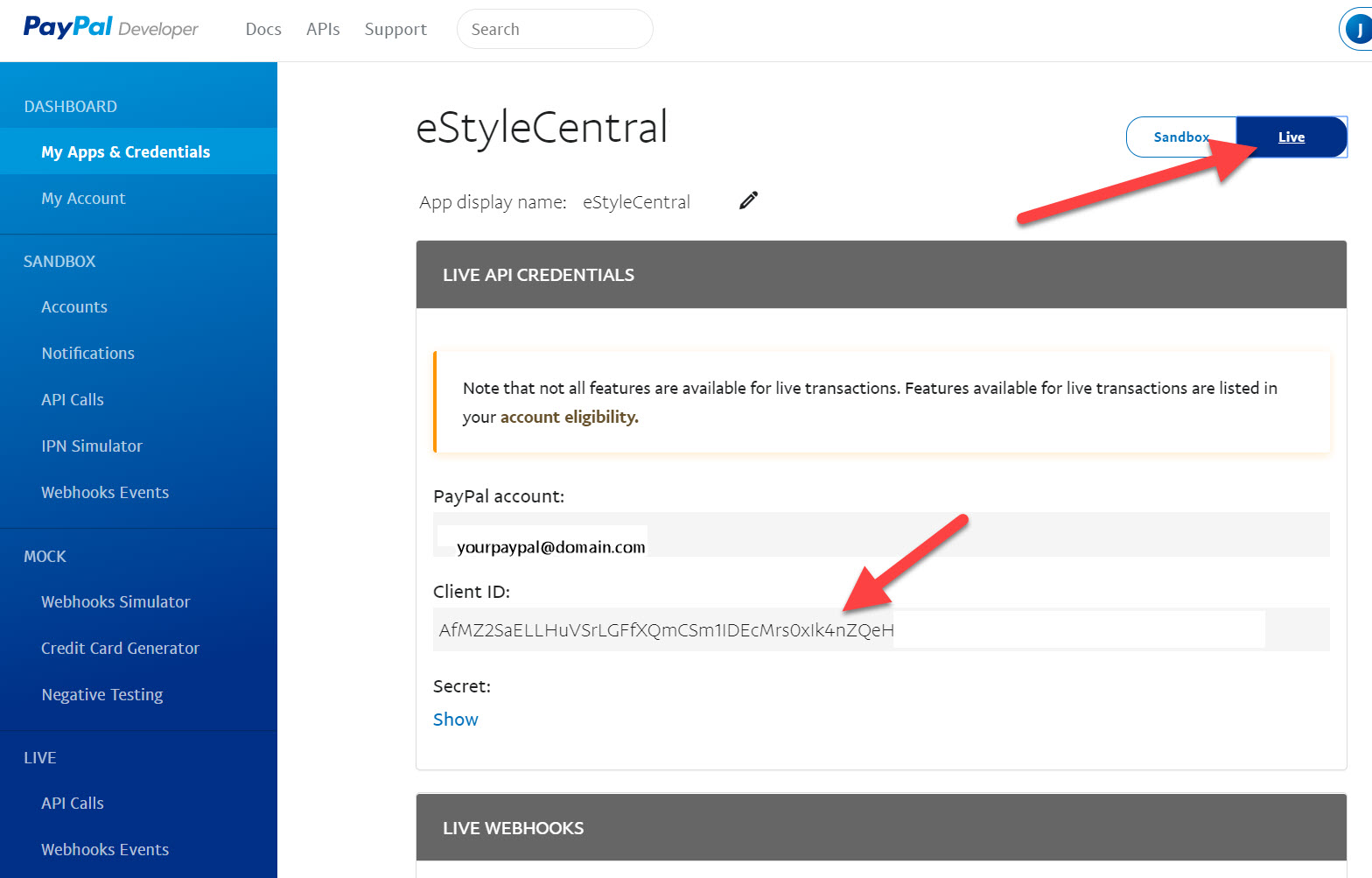
Task: Open the Docs menu
Action: 263,29
